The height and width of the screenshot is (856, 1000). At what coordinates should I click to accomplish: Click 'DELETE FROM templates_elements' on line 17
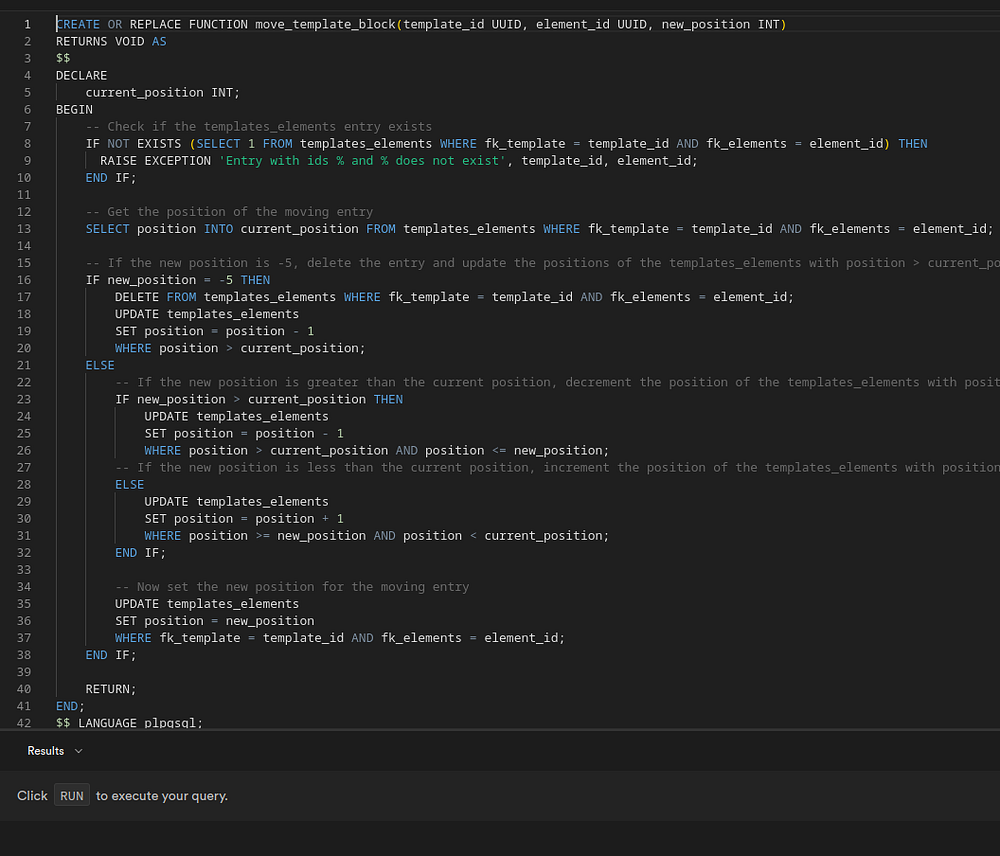click(x=225, y=297)
